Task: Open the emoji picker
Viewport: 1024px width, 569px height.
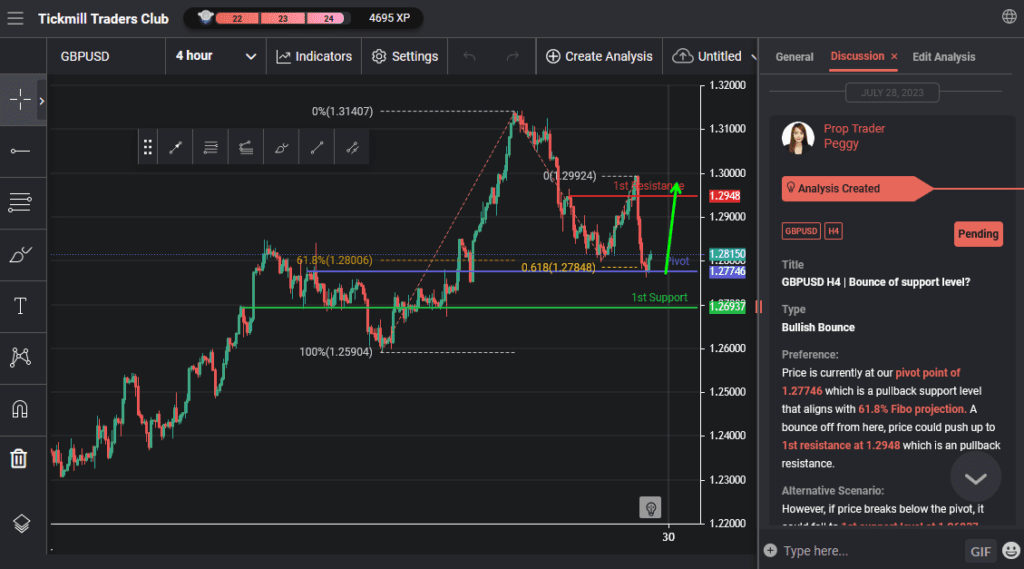Action: [1011, 551]
